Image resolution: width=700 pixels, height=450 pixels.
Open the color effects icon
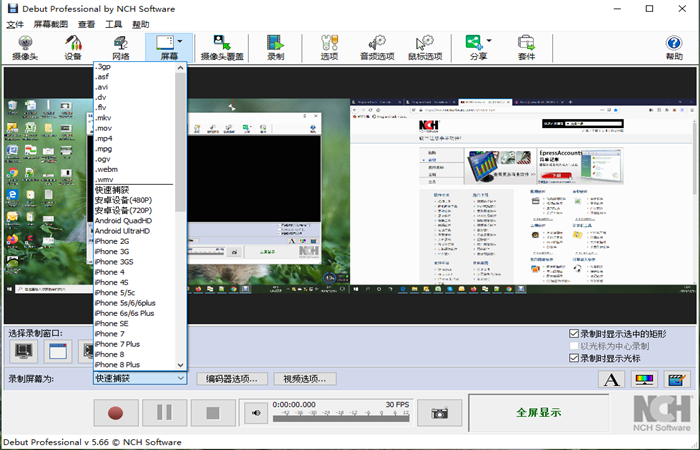(x=644, y=380)
